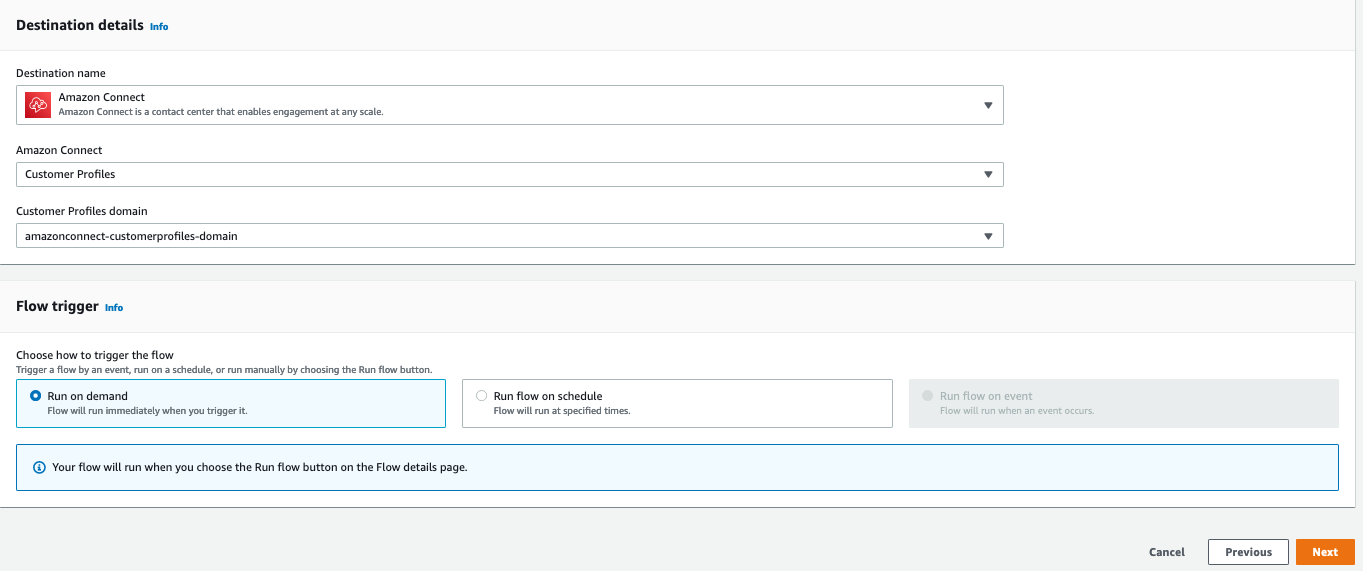Click the Customer Profiles domain label
Viewport: 1363px width, 571px height.
(x=82, y=211)
